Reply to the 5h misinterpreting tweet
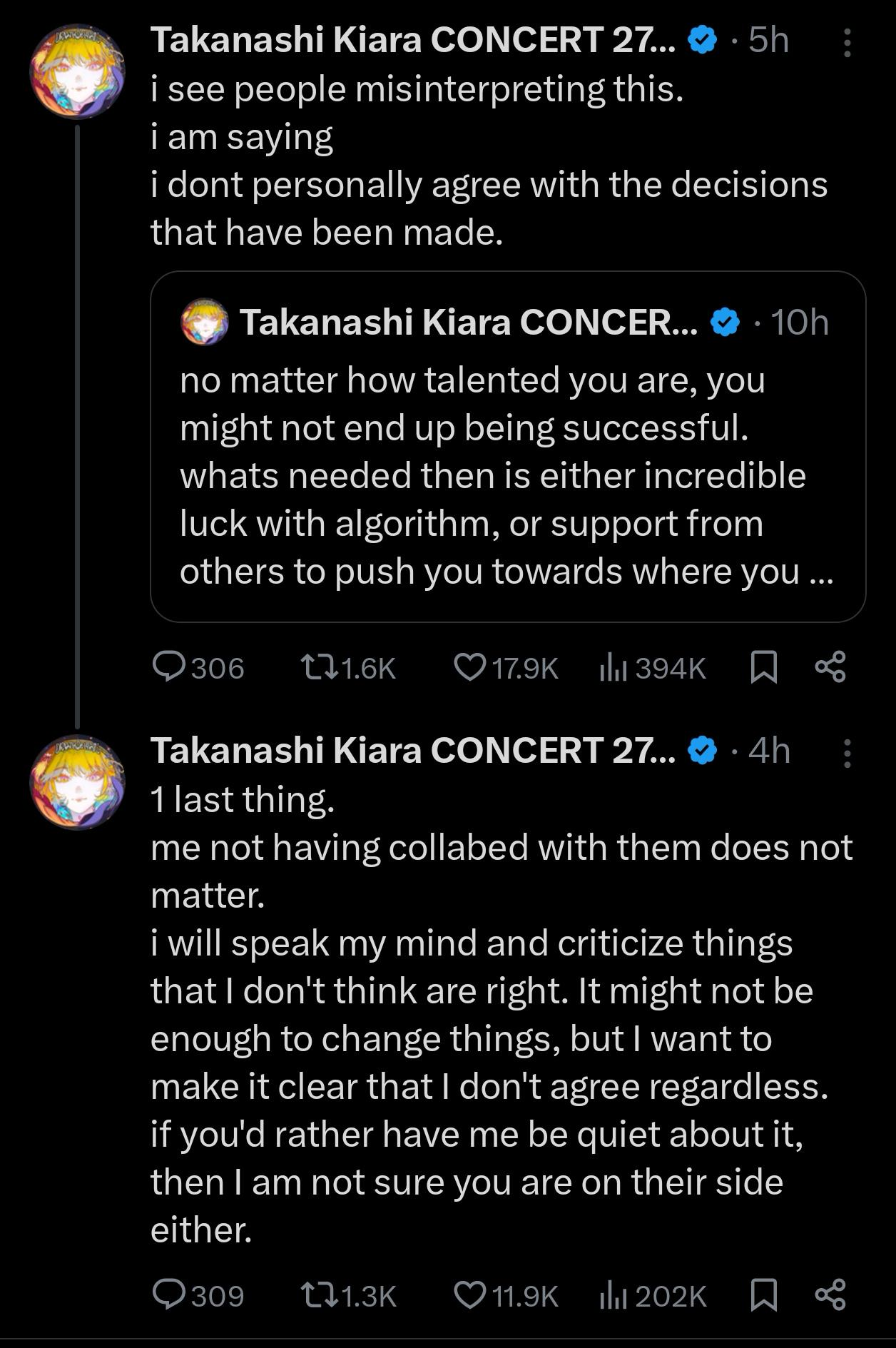This screenshot has height=1348, width=896. tap(168, 668)
